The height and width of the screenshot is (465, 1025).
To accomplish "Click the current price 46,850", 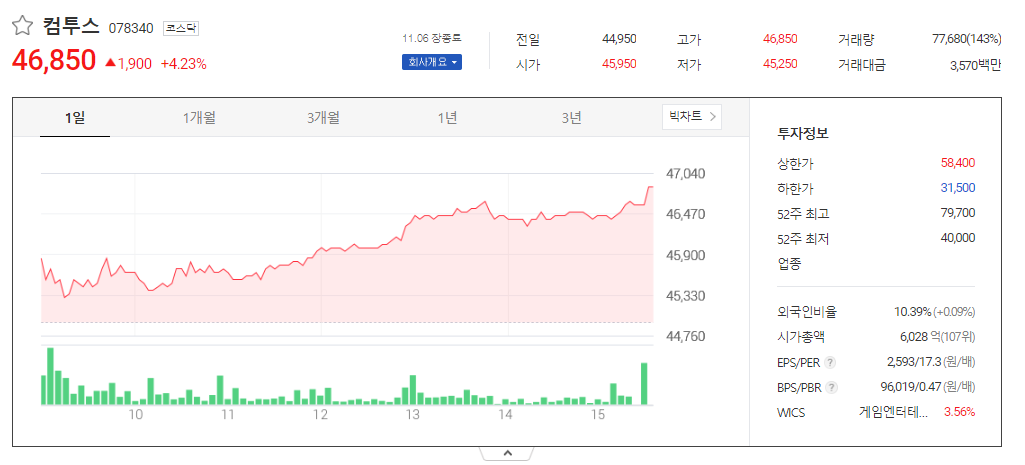I will 54,60.
